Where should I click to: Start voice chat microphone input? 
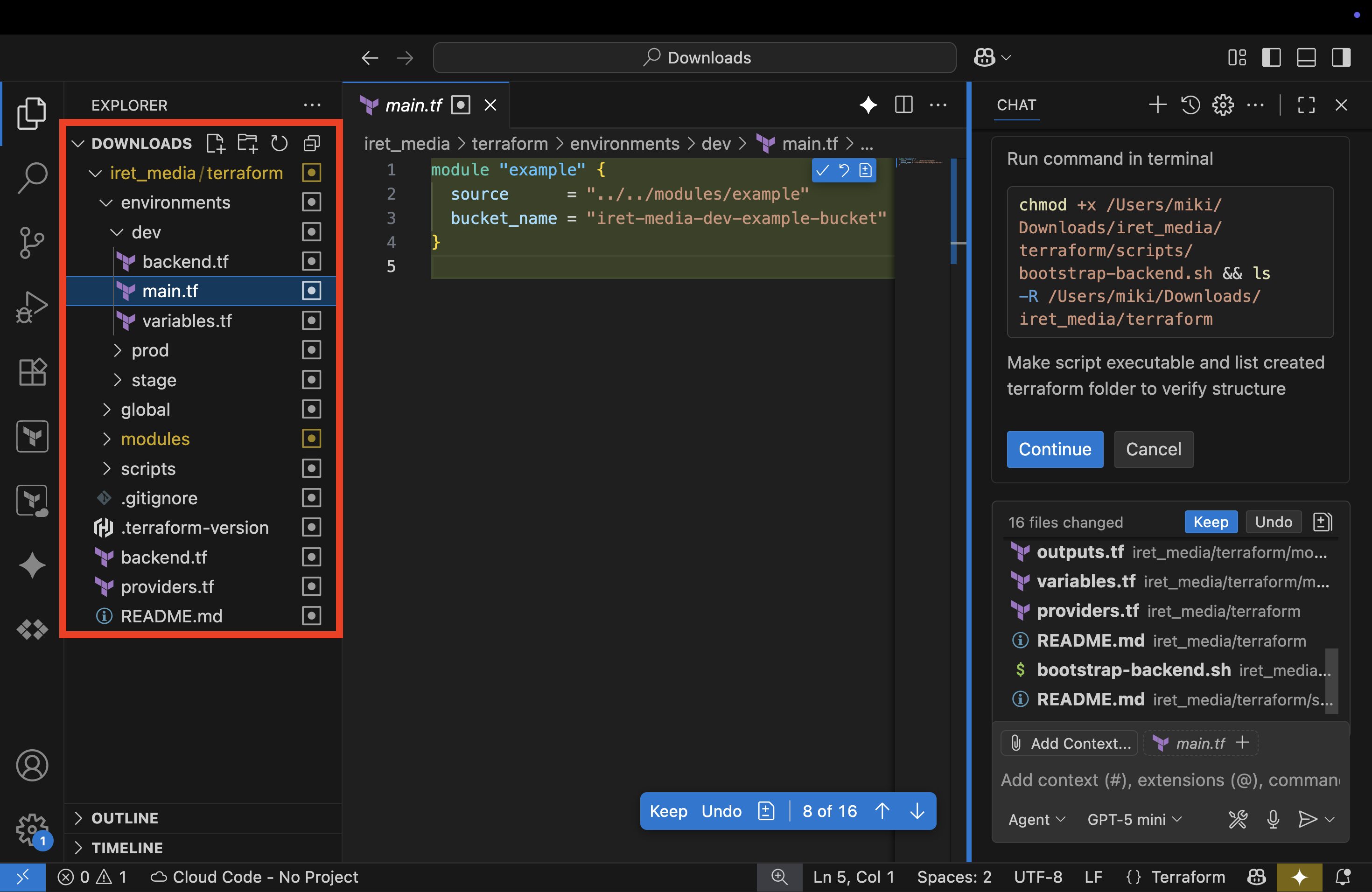click(x=1273, y=819)
